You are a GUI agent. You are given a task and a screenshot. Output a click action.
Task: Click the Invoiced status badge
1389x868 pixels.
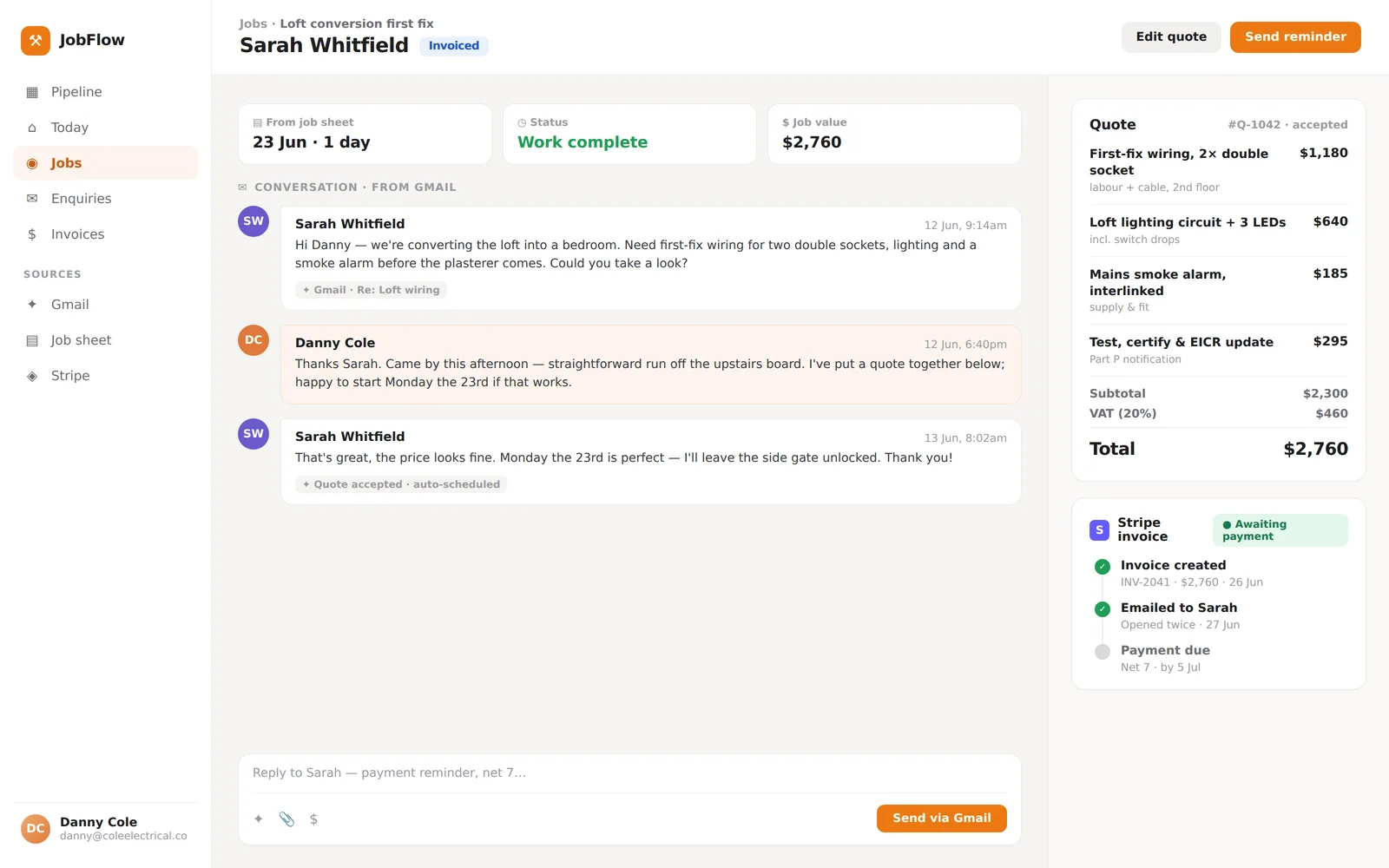coord(454,46)
